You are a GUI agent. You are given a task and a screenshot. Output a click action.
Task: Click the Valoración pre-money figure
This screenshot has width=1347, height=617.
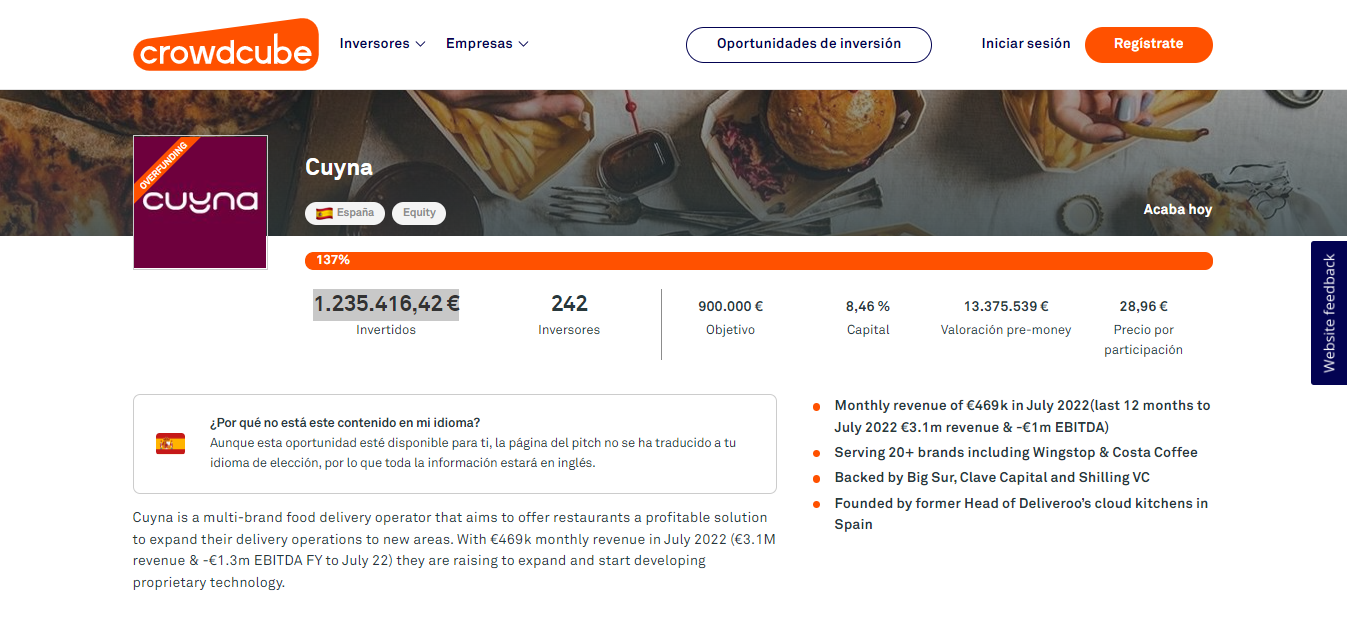[1005, 307]
